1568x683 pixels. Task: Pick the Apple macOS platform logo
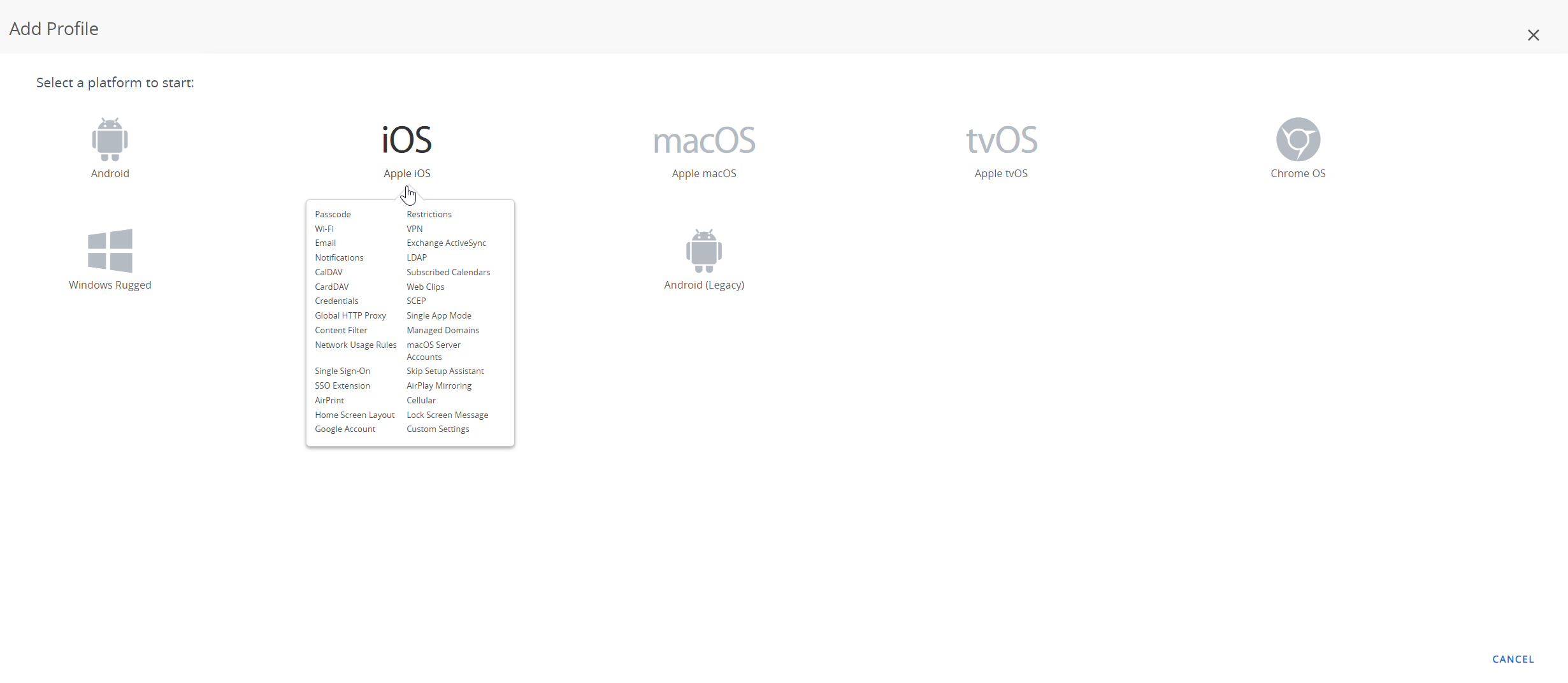click(x=704, y=140)
